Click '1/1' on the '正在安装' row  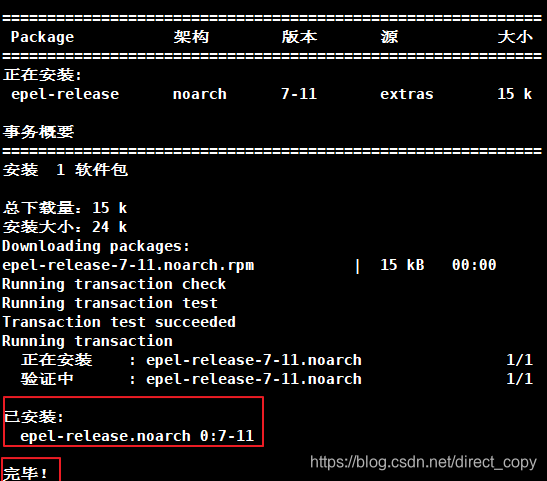pos(519,360)
